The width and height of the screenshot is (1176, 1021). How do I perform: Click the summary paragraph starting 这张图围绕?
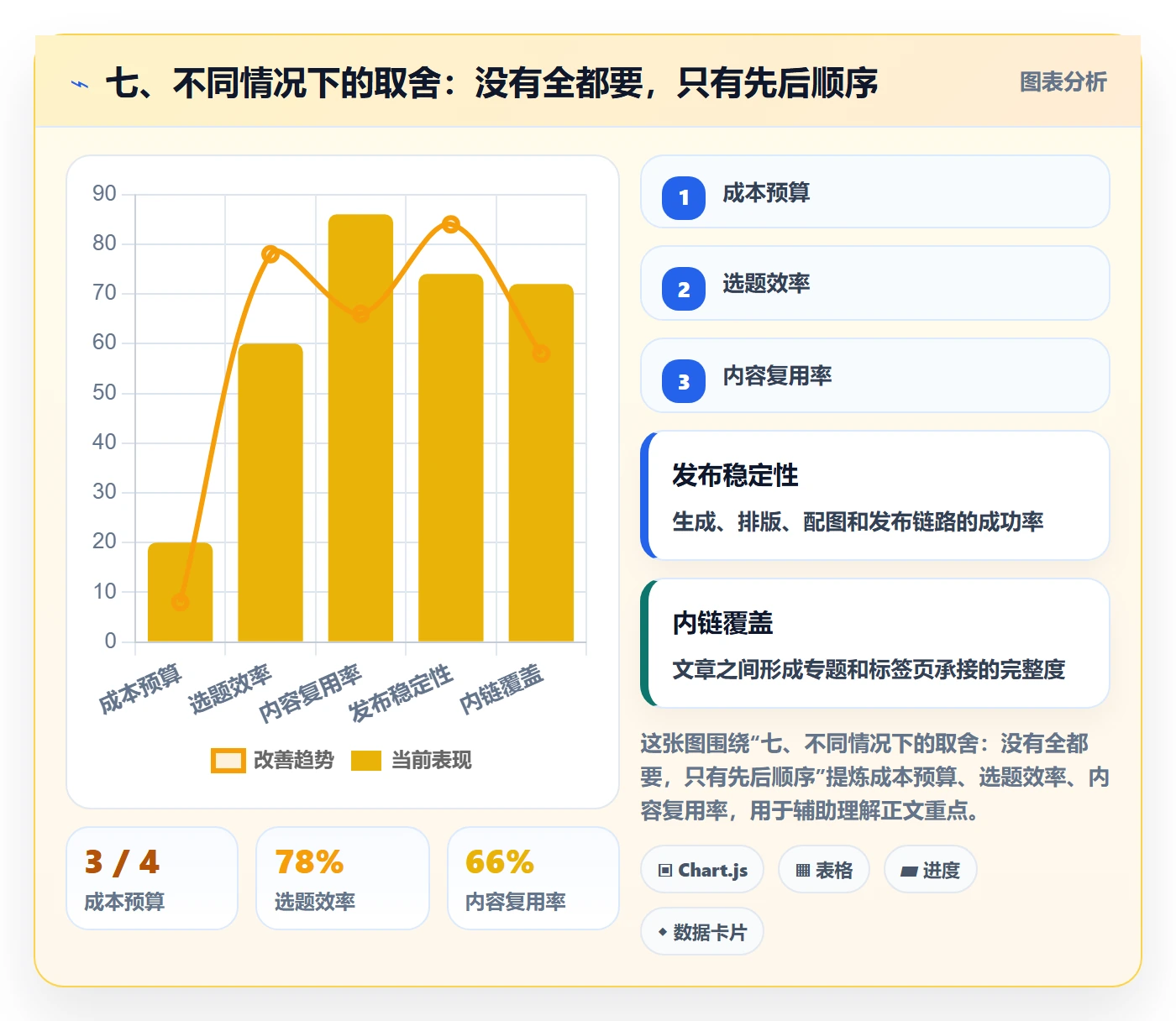click(x=875, y=778)
